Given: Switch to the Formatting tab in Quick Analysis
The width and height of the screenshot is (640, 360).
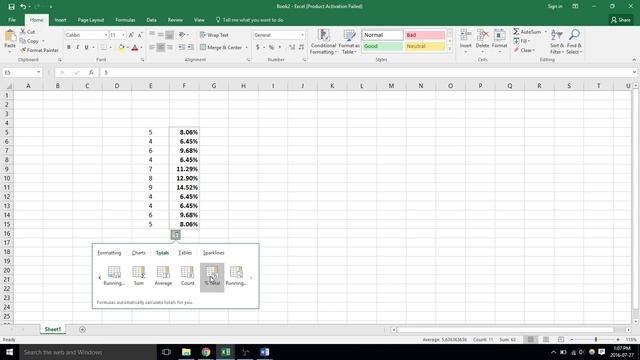Looking at the screenshot, I should point(109,253).
